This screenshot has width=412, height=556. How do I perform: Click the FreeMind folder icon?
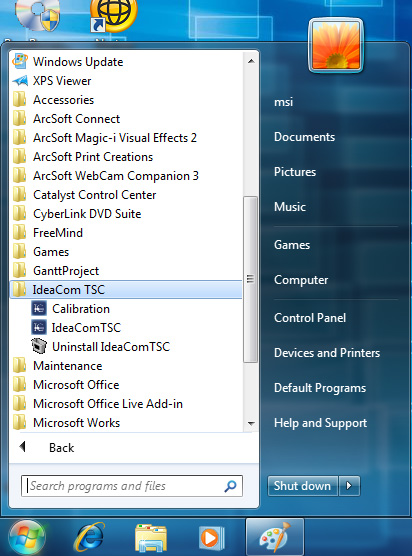pyautogui.click(x=20, y=233)
